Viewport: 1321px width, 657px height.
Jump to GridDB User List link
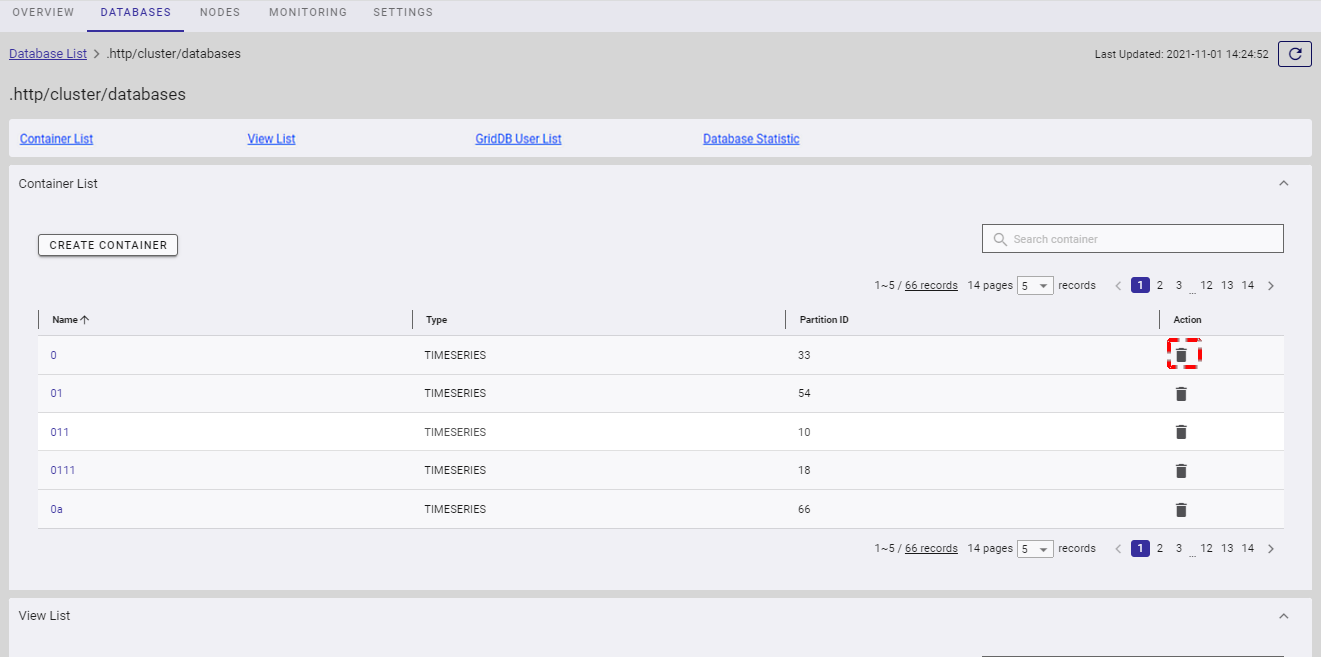tap(518, 139)
